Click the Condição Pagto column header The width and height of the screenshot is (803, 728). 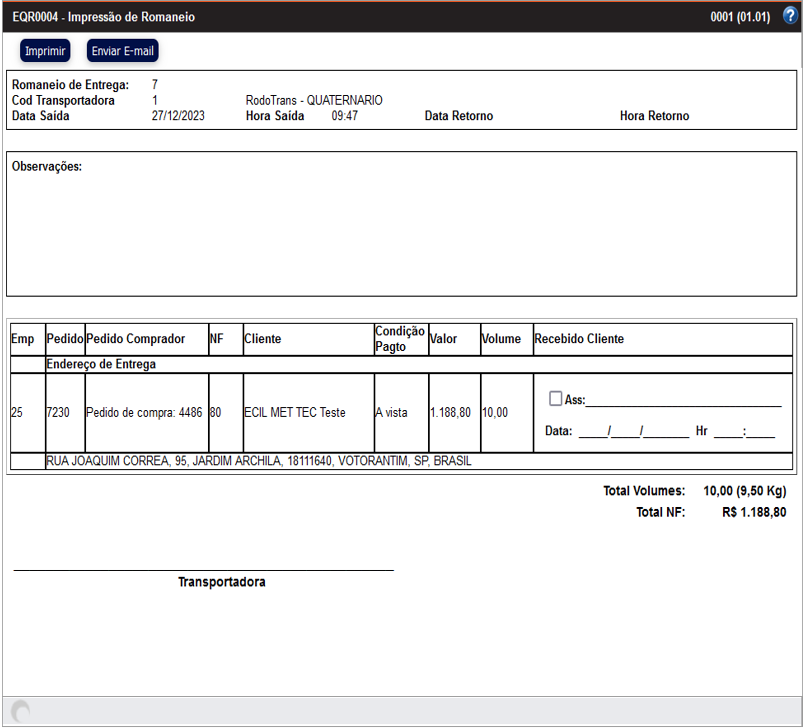(400, 338)
